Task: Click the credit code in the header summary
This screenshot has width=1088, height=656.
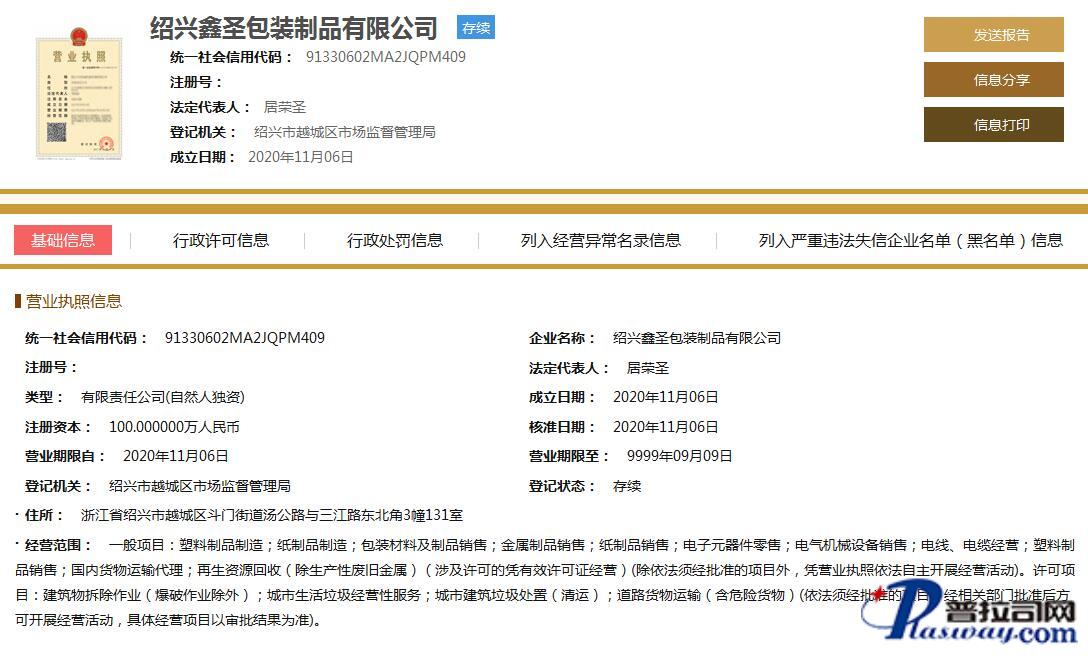Action: pyautogui.click(x=385, y=57)
